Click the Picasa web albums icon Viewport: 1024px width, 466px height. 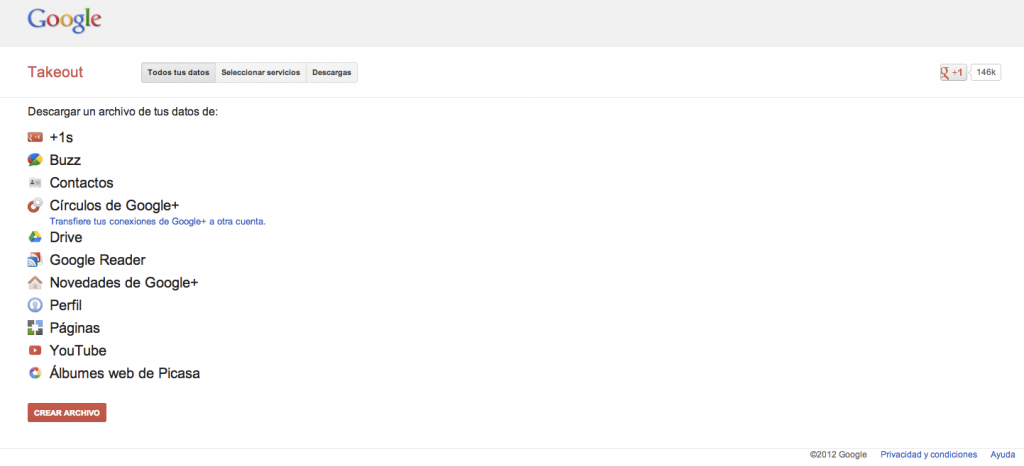35,373
